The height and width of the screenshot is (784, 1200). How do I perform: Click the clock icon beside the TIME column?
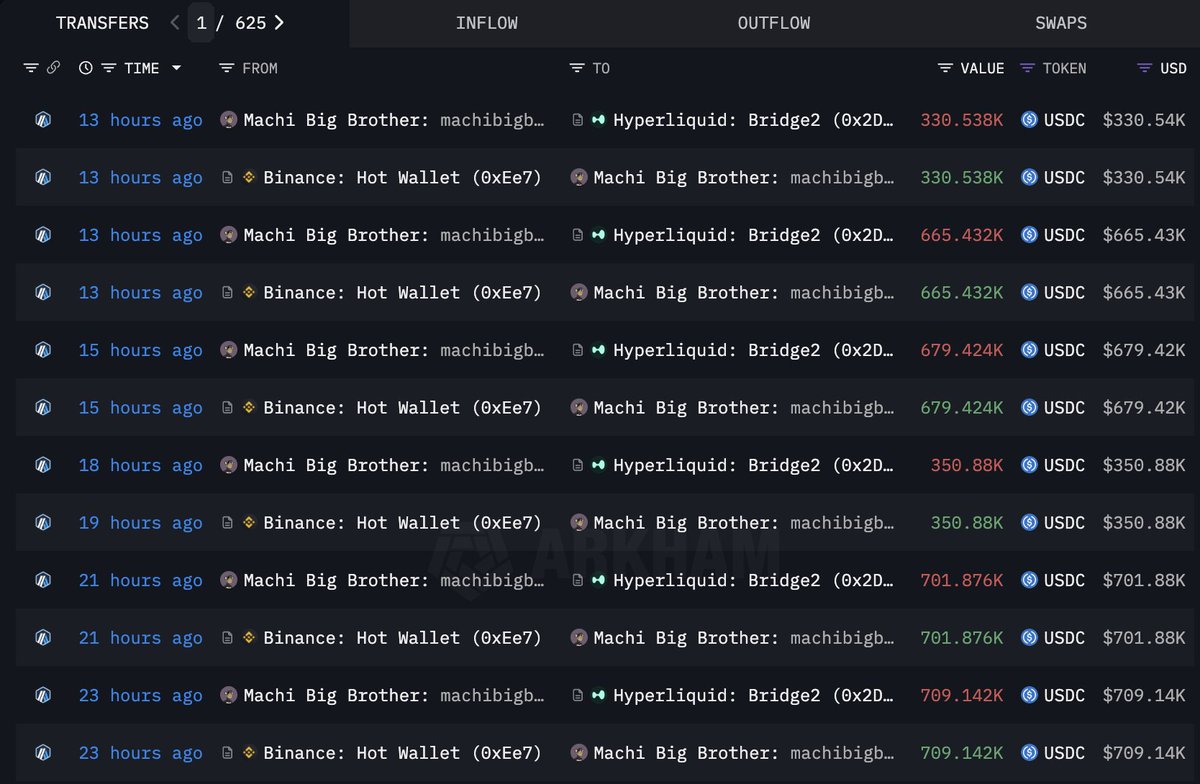pyautogui.click(x=85, y=68)
